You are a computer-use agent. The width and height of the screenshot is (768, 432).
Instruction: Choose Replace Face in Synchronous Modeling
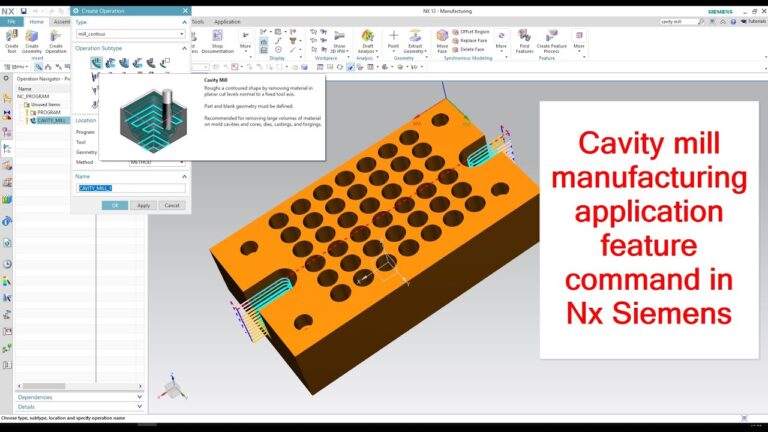pos(470,40)
